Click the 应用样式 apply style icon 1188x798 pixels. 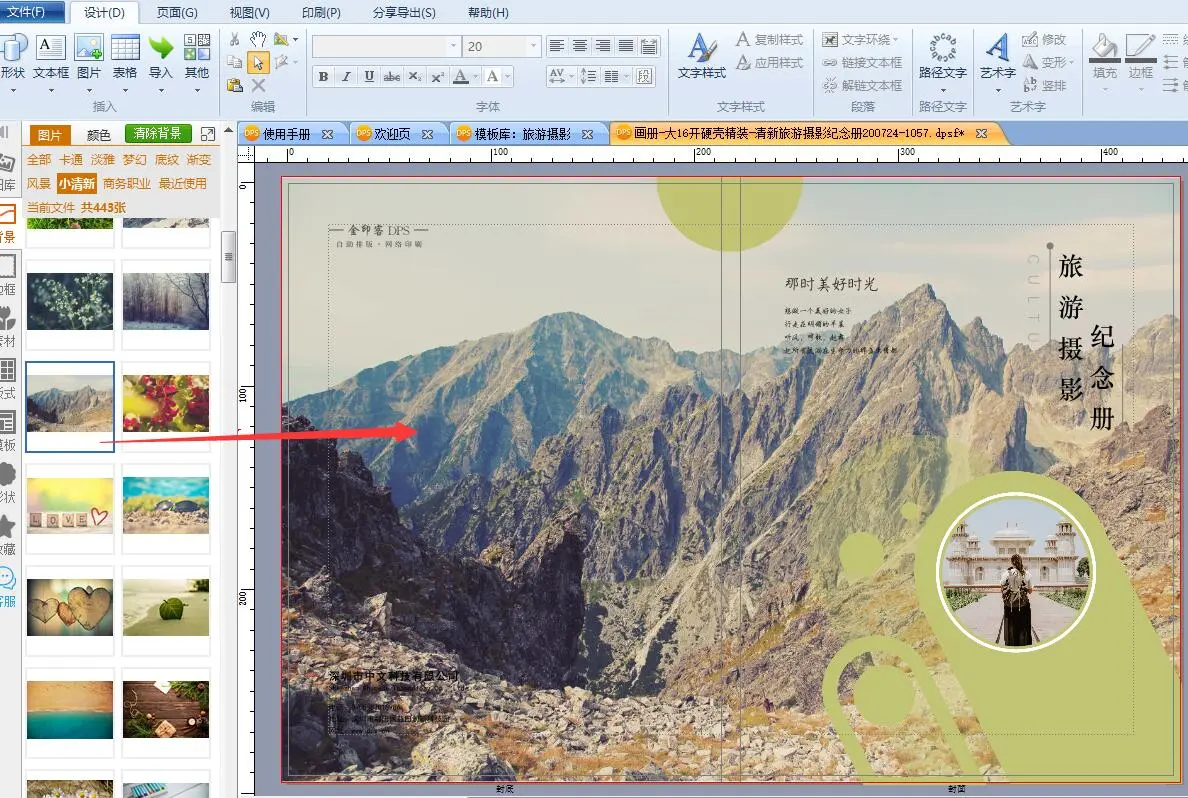click(x=743, y=62)
